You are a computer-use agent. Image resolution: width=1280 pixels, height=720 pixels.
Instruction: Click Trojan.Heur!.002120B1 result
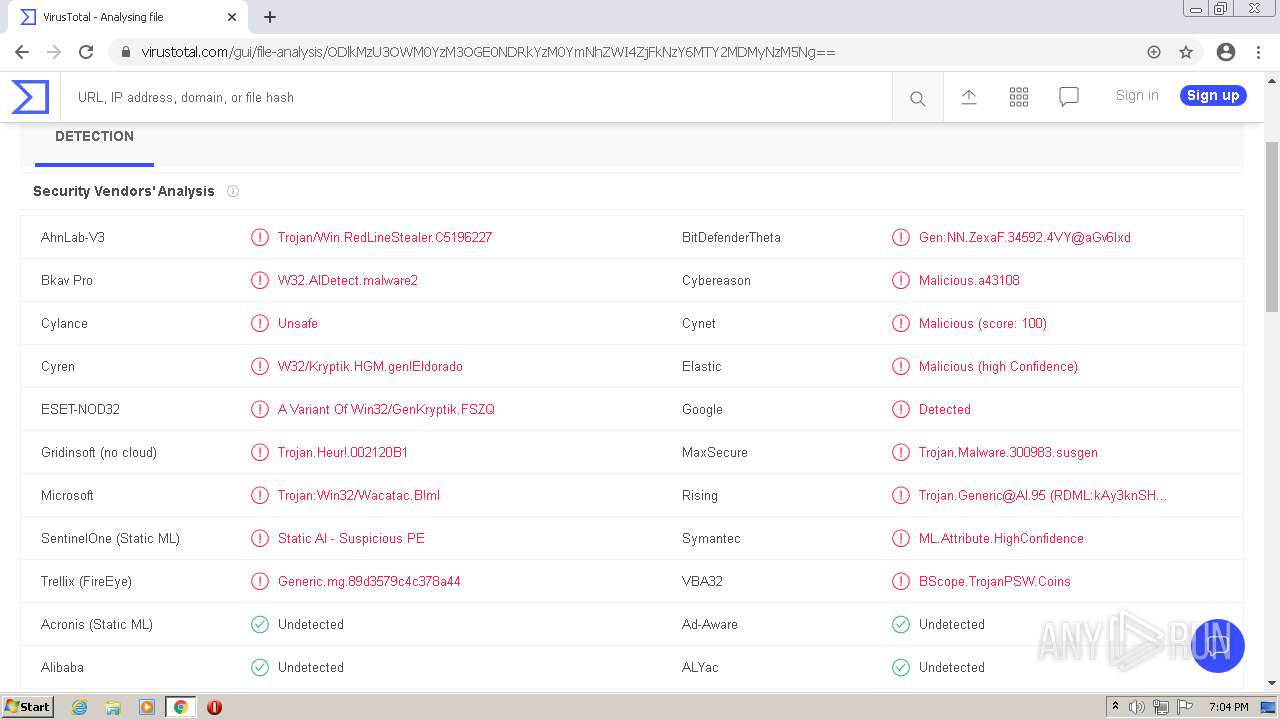point(343,452)
